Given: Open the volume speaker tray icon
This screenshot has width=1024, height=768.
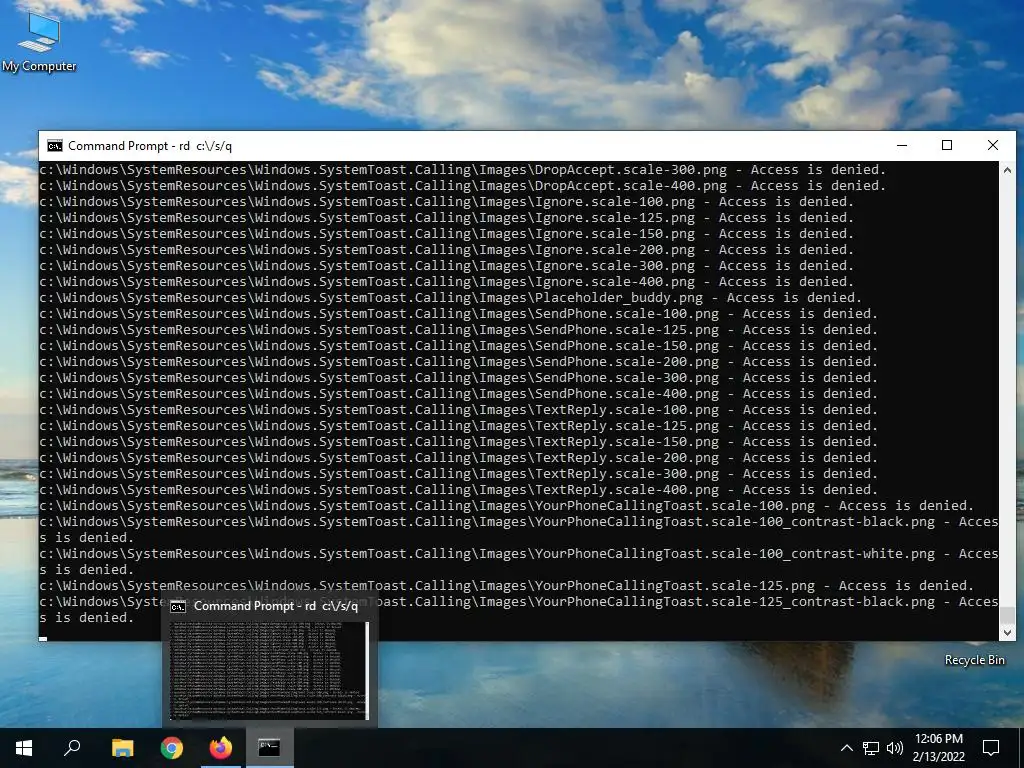Looking at the screenshot, I should tap(895, 748).
